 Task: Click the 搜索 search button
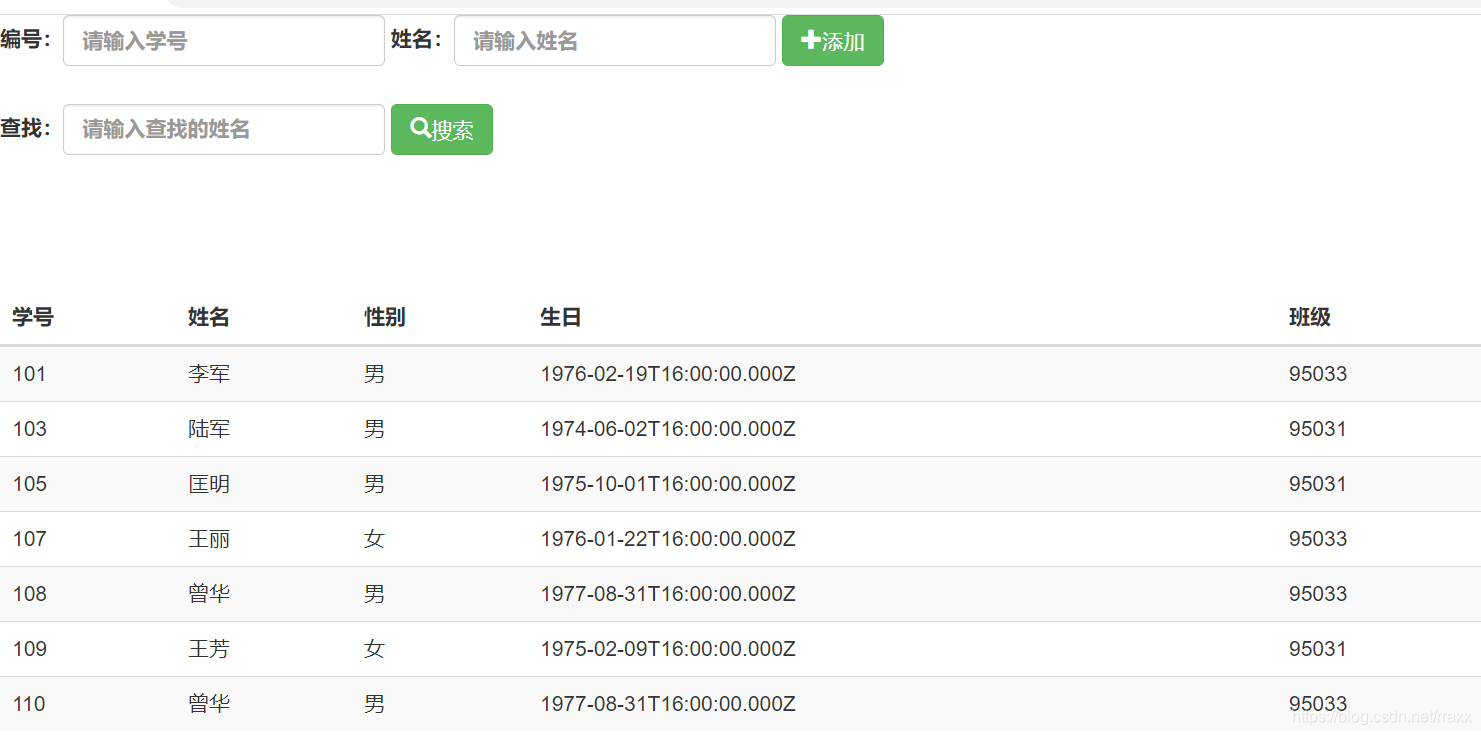(x=441, y=130)
